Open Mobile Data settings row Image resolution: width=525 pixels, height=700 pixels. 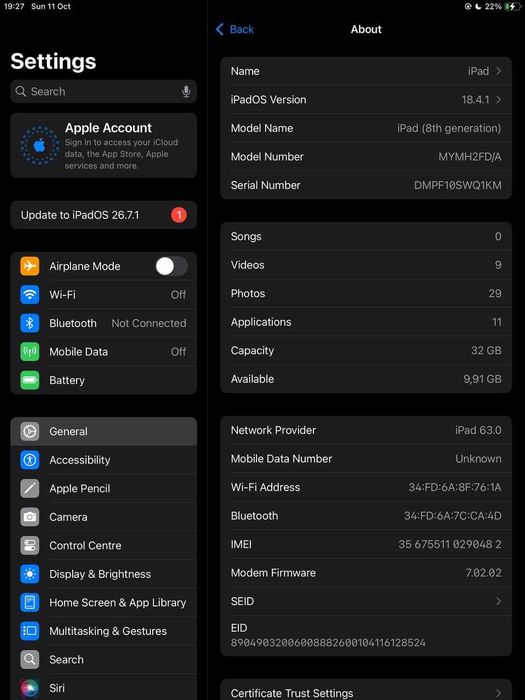(104, 352)
